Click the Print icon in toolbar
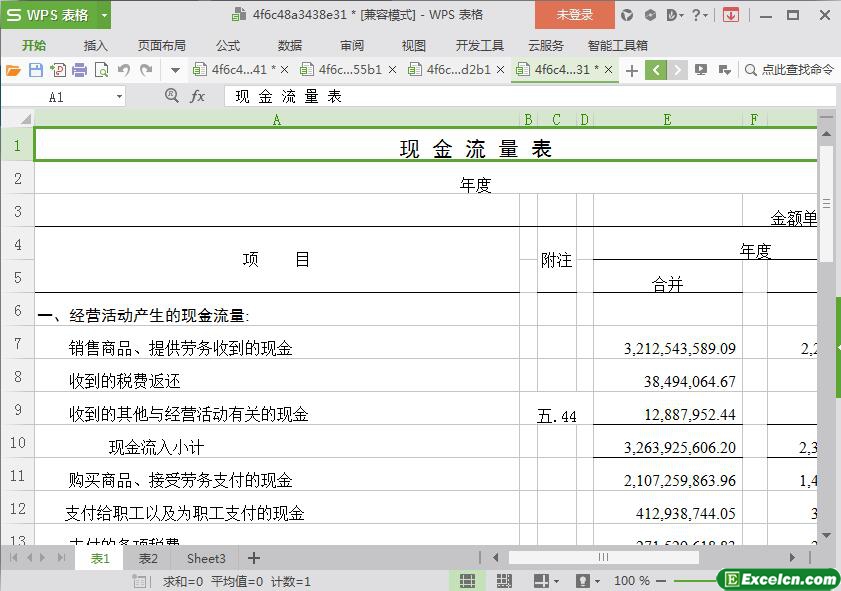The height and width of the screenshot is (591, 841). tap(80, 70)
